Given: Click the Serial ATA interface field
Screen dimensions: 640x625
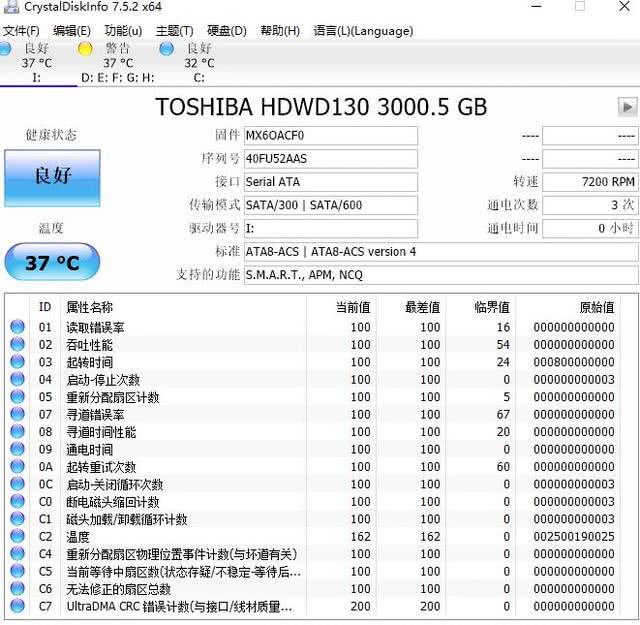Looking at the screenshot, I should 331,182.
